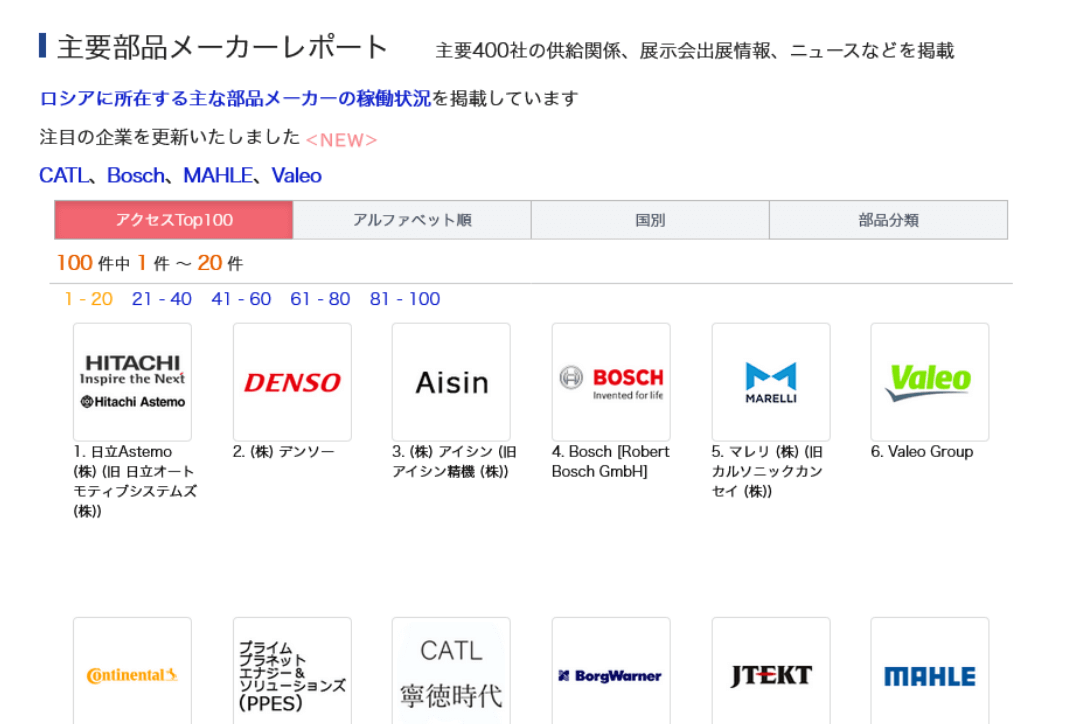Open the Bosch featured company link
This screenshot has height=724, width=1086.
click(136, 176)
